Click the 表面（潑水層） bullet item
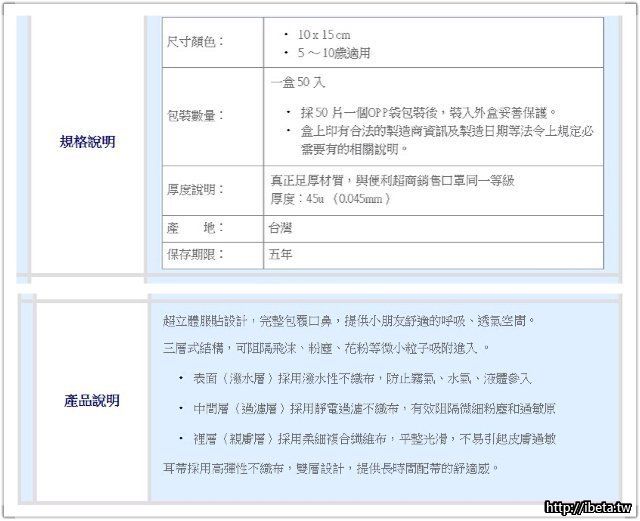The width and height of the screenshot is (640, 521). 361,379
